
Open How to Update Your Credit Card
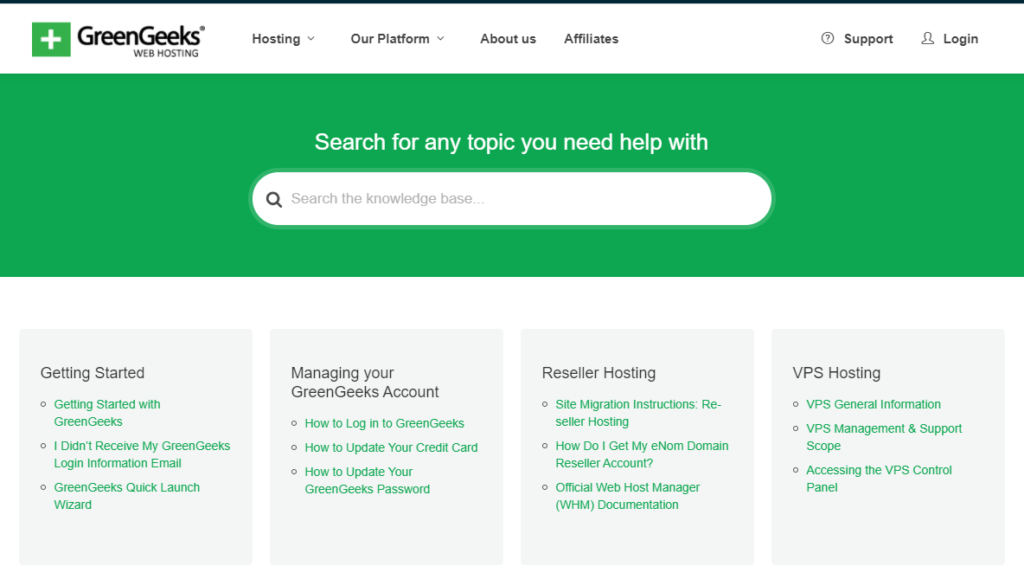391,448
